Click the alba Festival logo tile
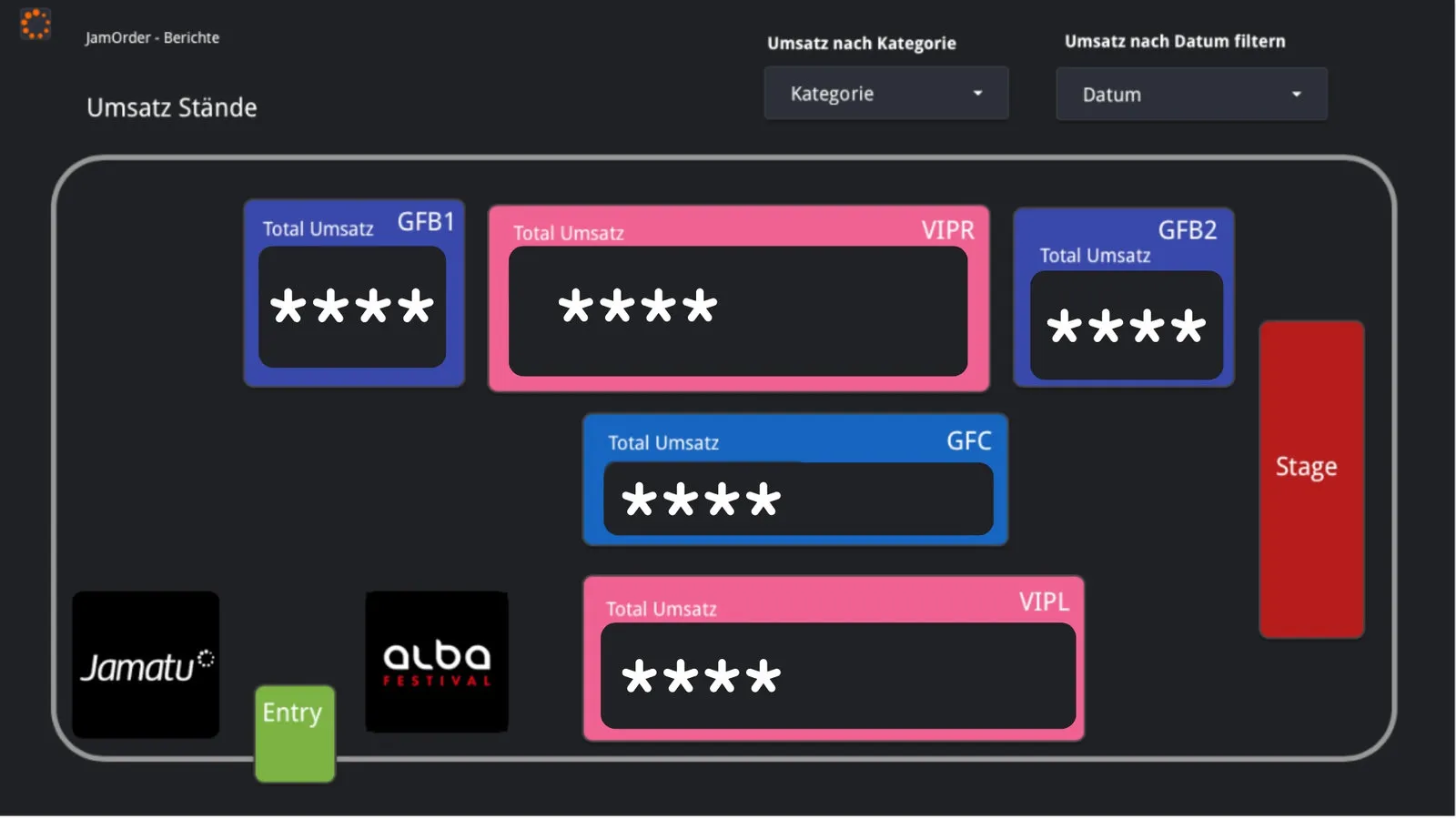 point(437,662)
